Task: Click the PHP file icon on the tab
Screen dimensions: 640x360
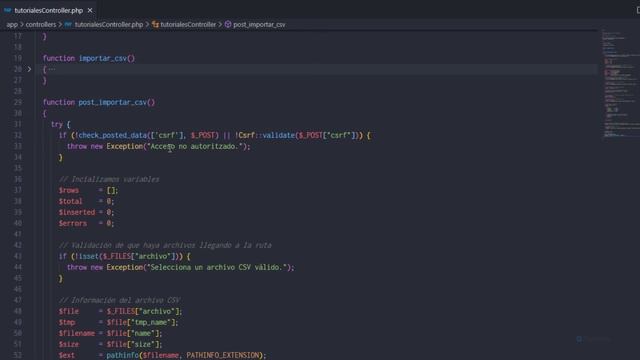Action: [7, 10]
